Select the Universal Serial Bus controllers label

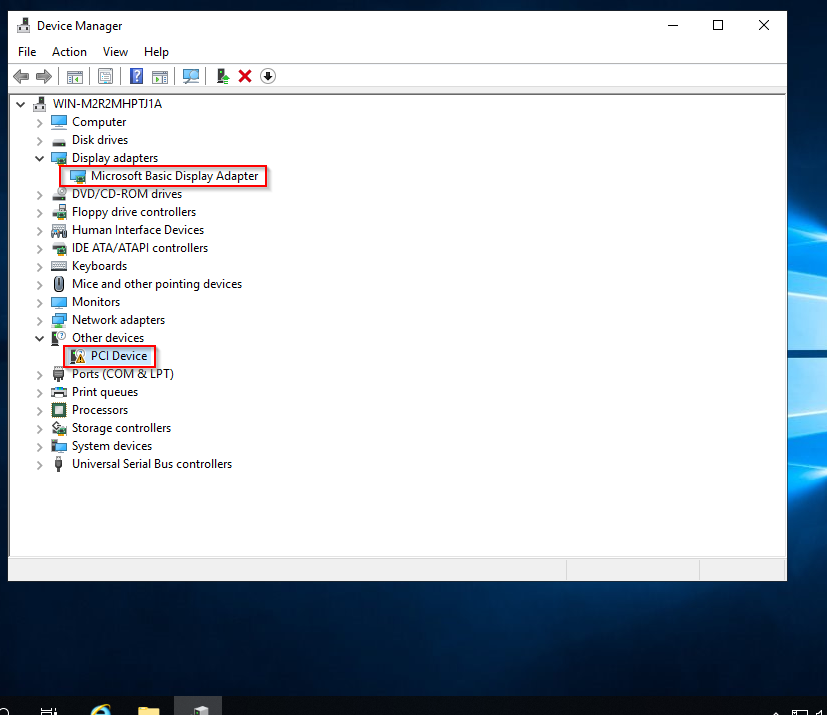tap(152, 464)
